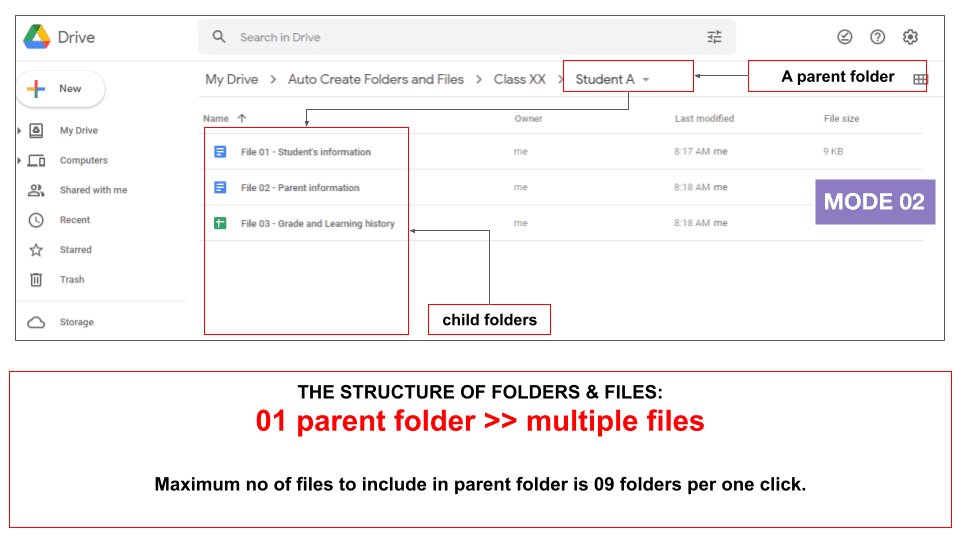The height and width of the screenshot is (540, 960).
Task: Open Shared with me section
Action: point(92,190)
